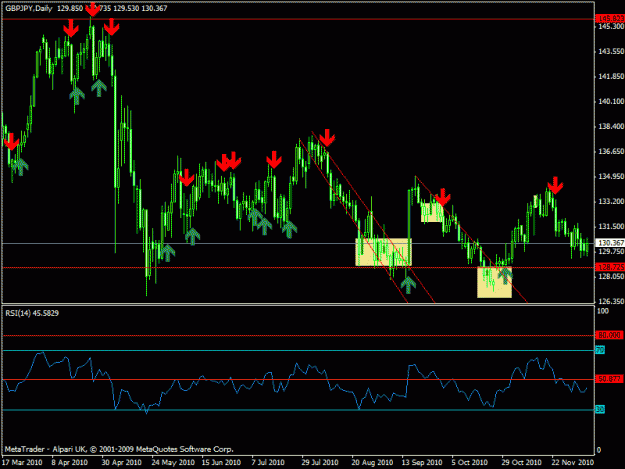The image size is (625, 469).
Task: Click the 29 Jul 2010 date label
Action: click(x=320, y=463)
